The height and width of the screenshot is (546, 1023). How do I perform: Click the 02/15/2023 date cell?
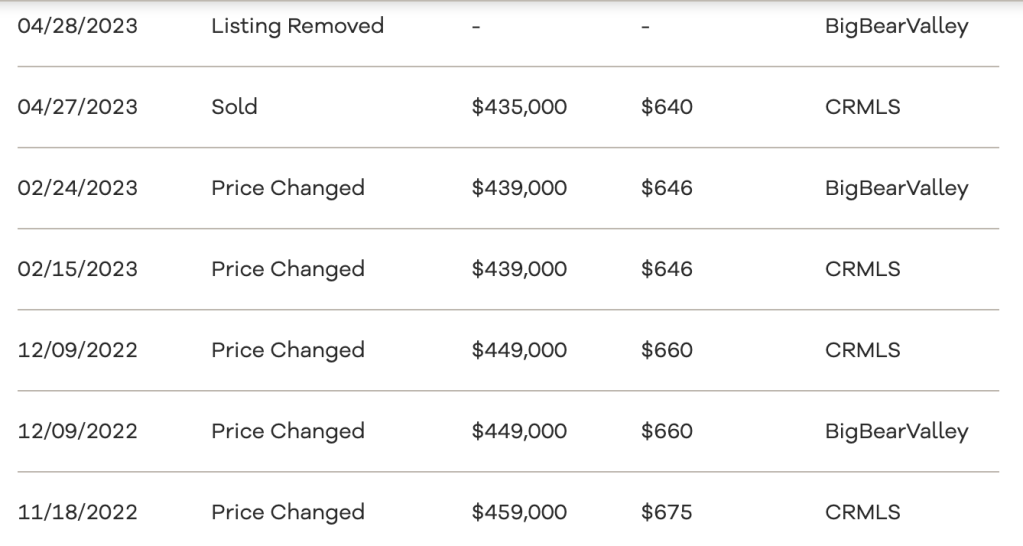point(78,269)
